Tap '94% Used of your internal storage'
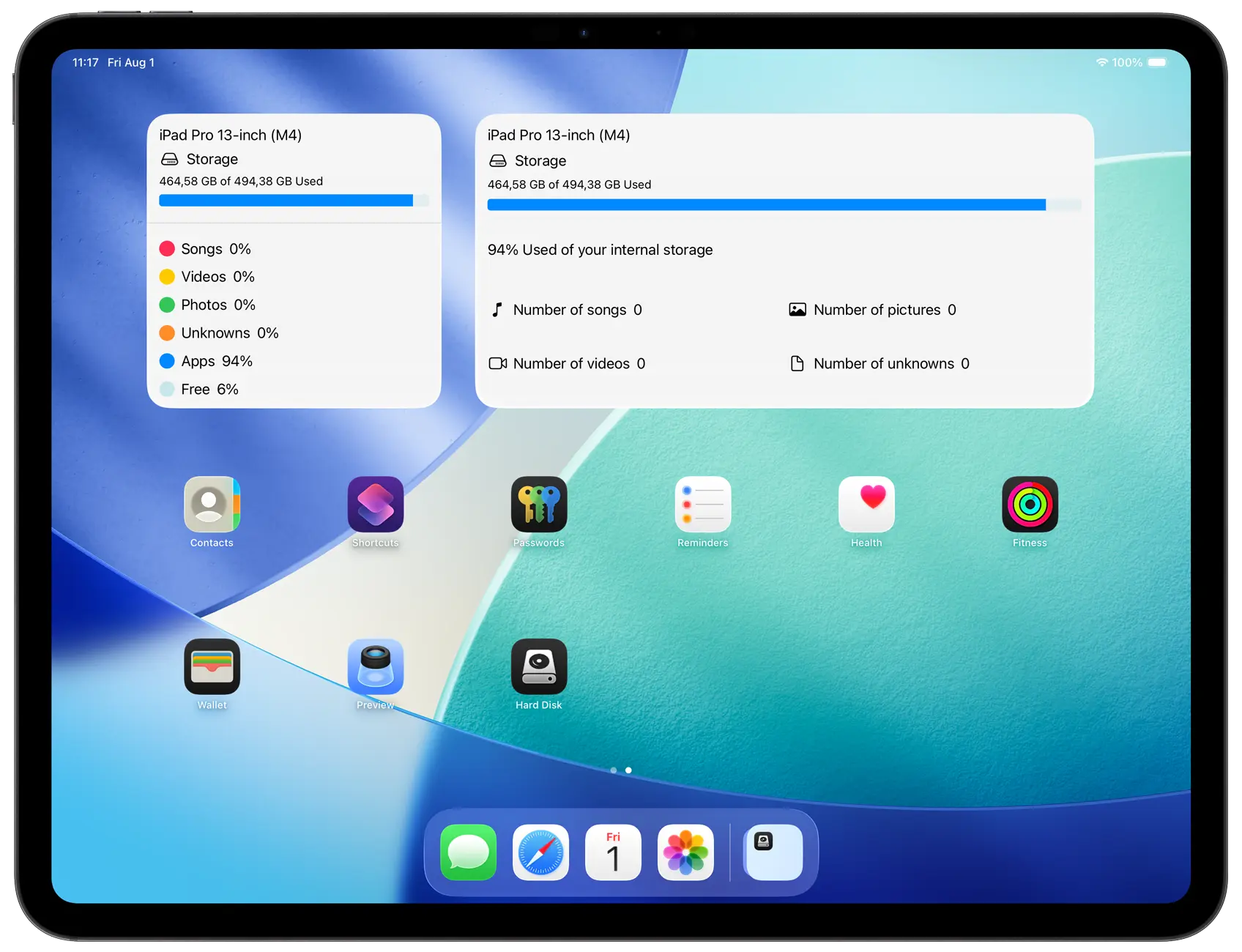The image size is (1242, 952). click(600, 250)
